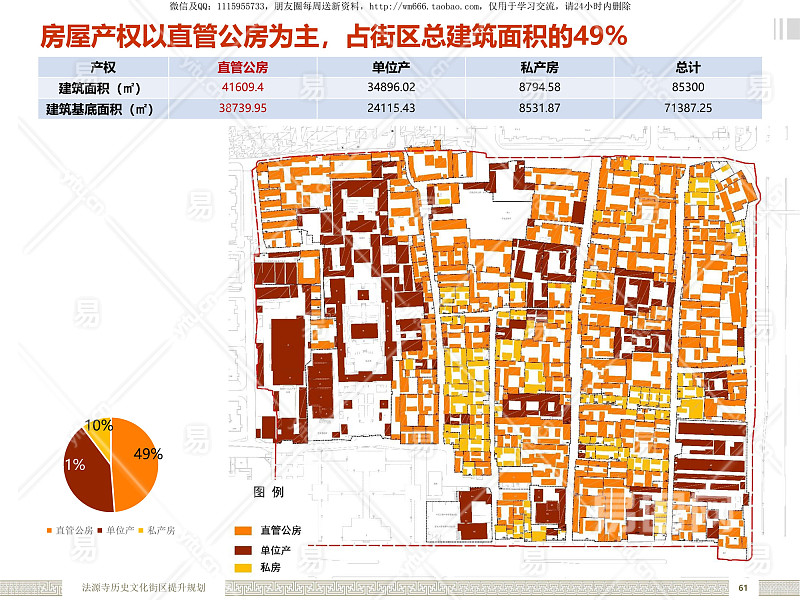Select the value 8531.87 in the table
This screenshot has height=600, width=800.
pyautogui.click(x=540, y=108)
